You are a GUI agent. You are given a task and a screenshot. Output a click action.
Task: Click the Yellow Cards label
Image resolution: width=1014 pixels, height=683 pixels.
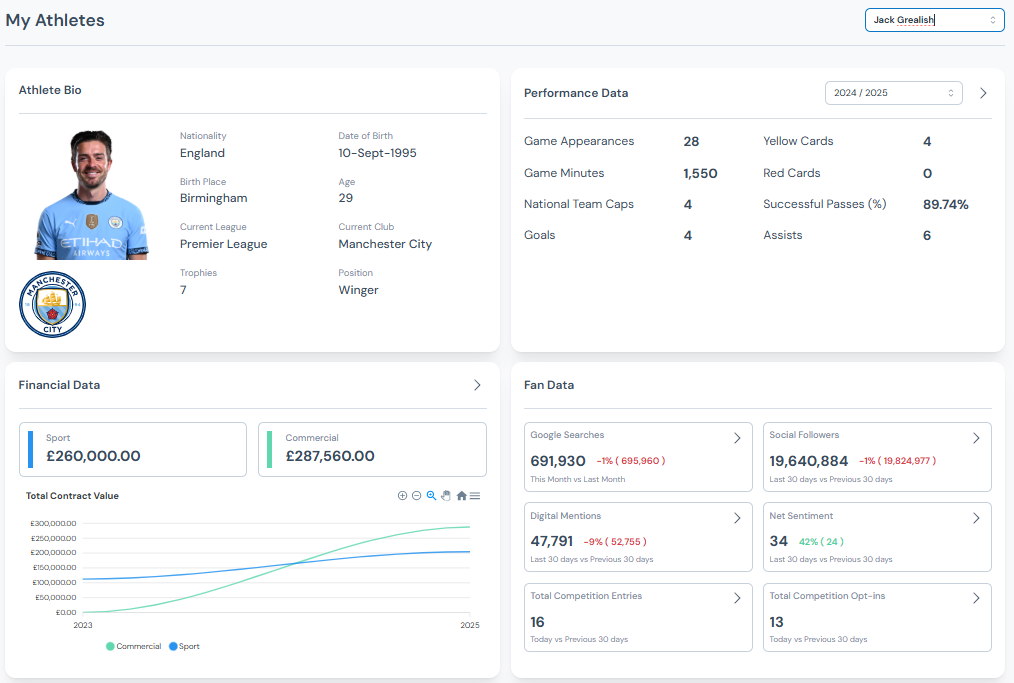tap(798, 141)
